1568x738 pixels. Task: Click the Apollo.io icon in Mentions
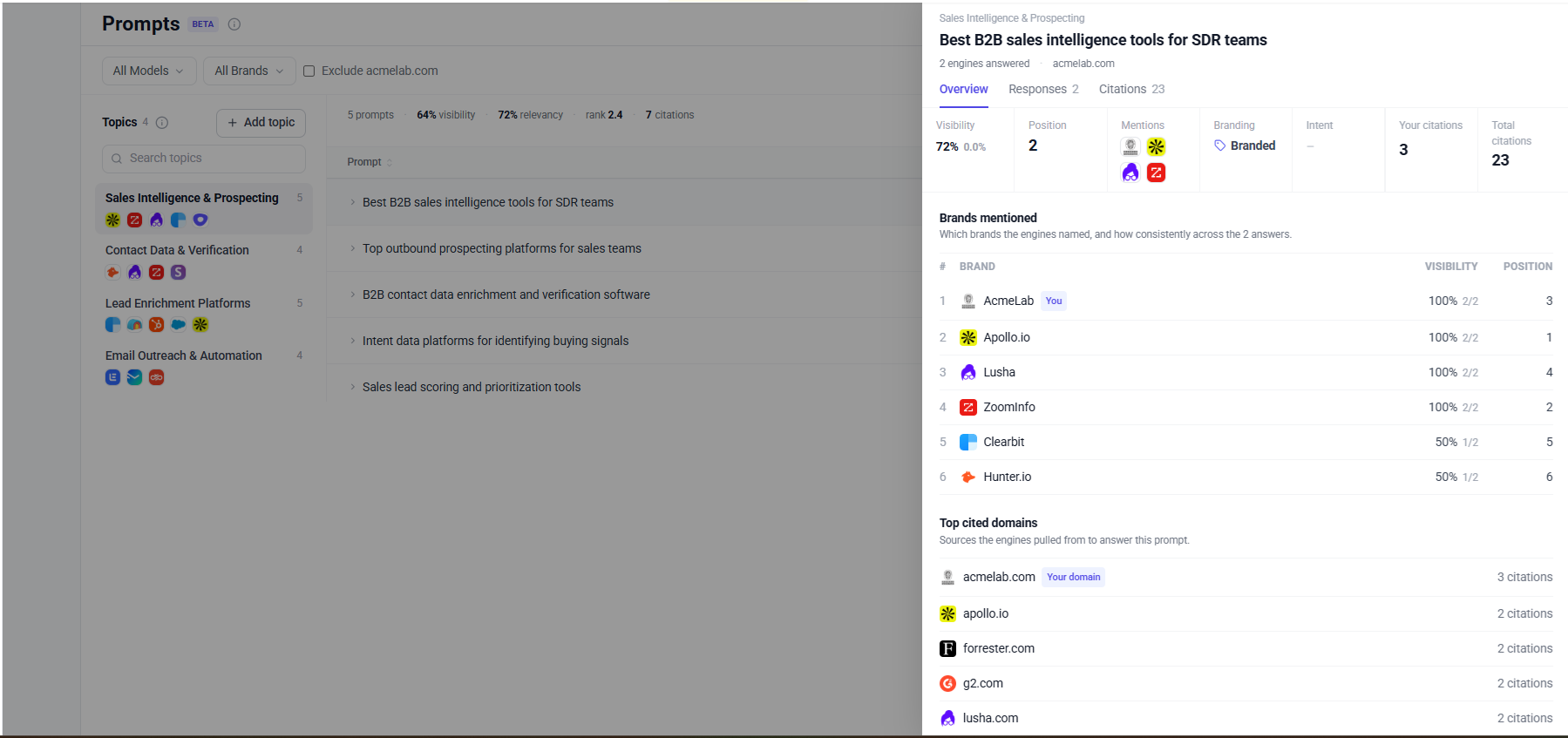(1156, 146)
